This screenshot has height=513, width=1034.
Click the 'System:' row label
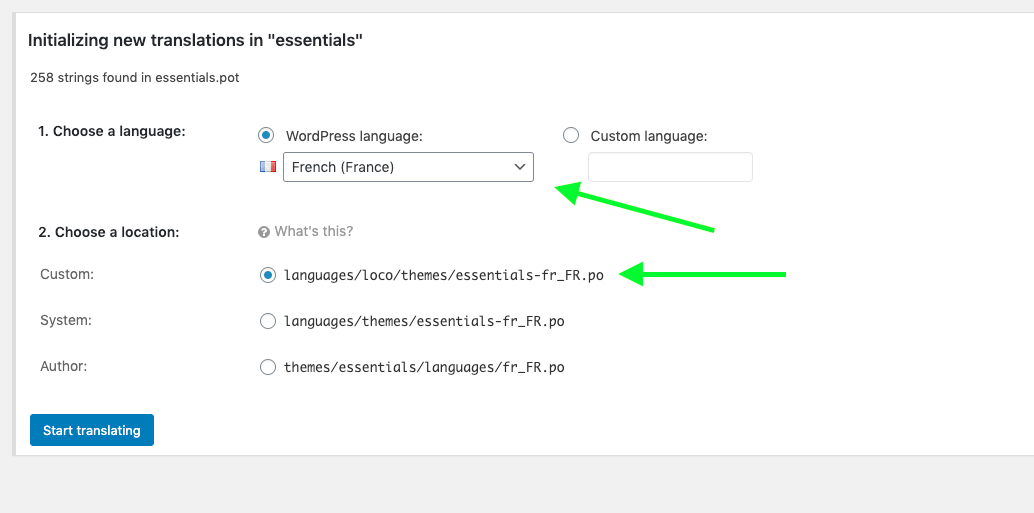click(x=66, y=320)
